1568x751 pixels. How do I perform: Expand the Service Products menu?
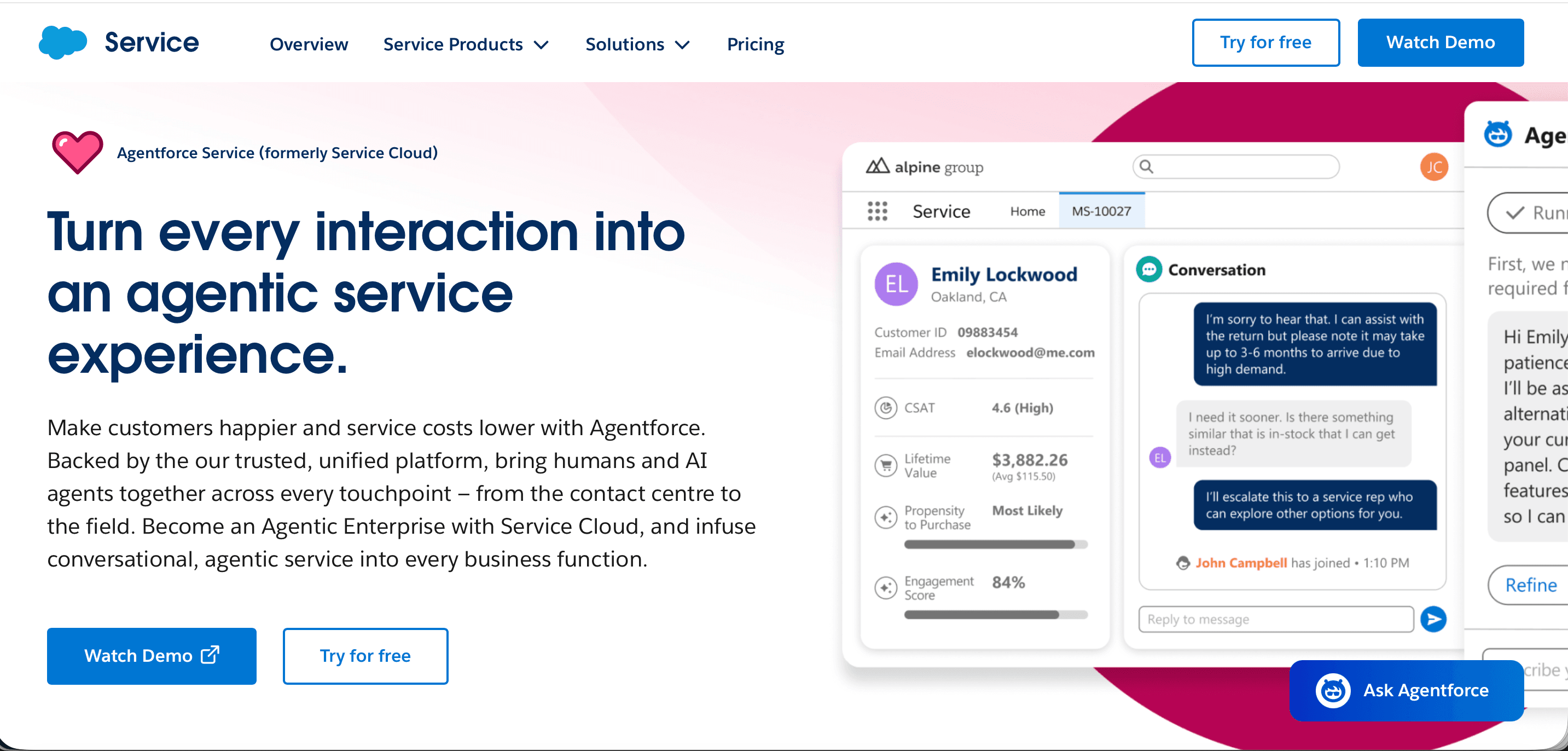click(x=466, y=44)
